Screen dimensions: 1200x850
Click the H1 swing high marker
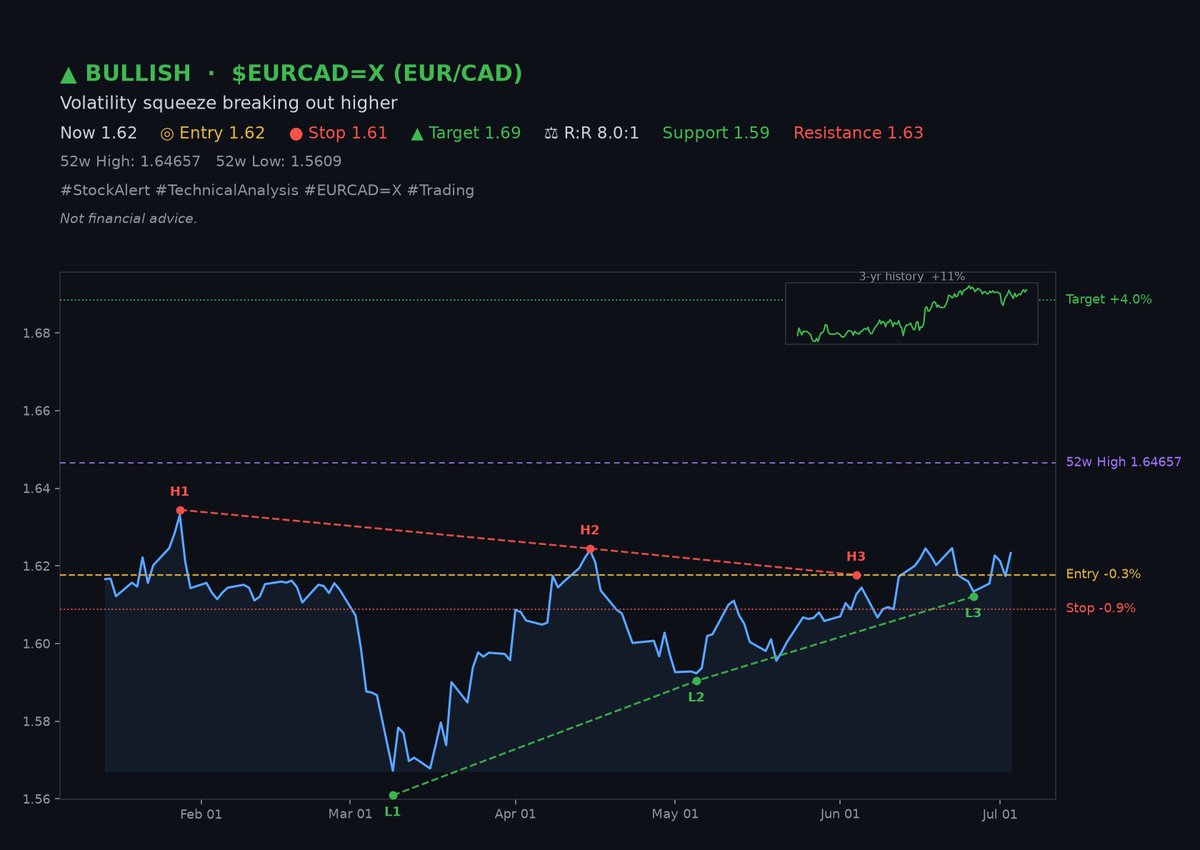[x=180, y=510]
